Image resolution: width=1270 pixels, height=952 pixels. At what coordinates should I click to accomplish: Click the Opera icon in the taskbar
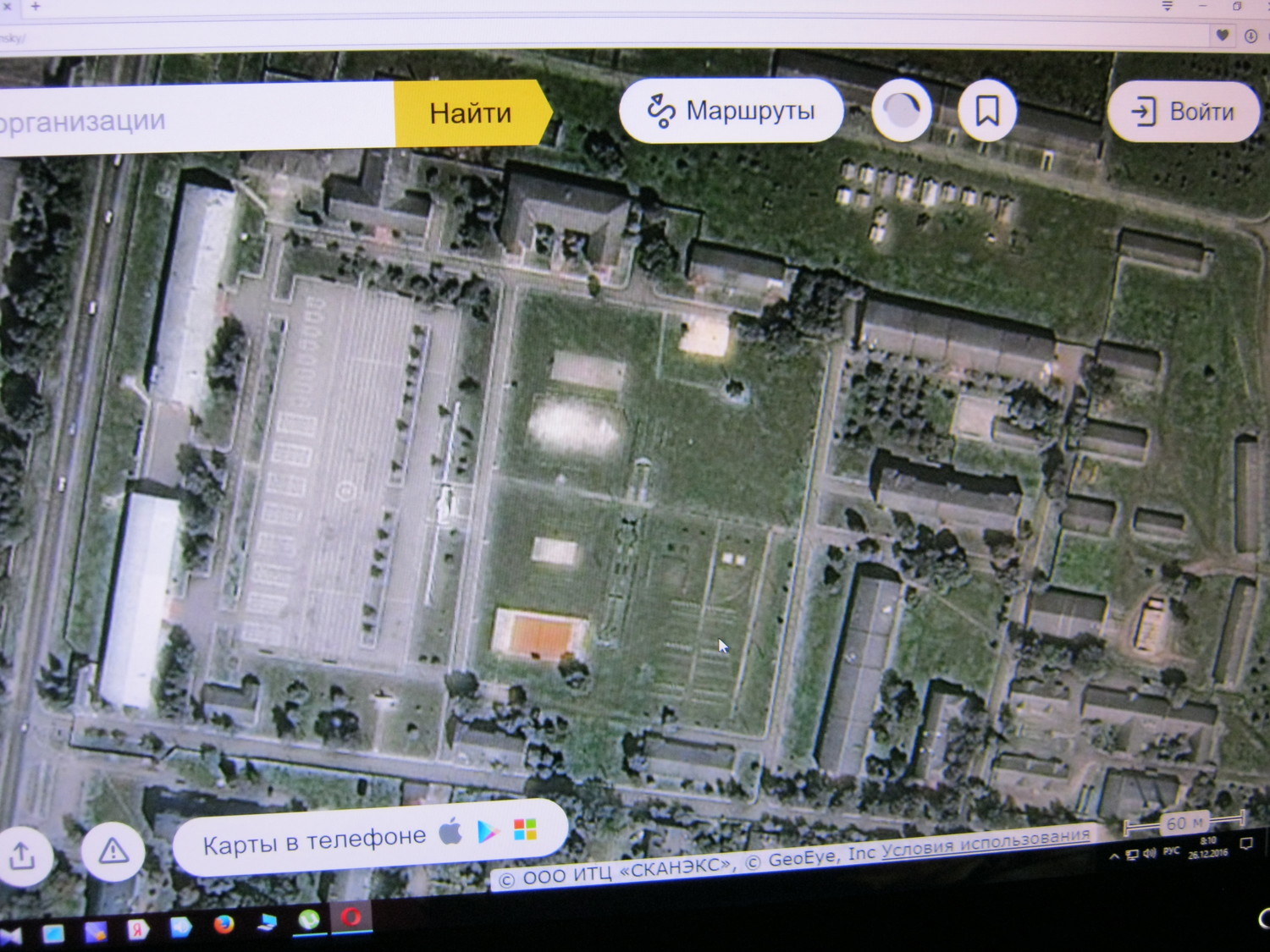(x=351, y=917)
